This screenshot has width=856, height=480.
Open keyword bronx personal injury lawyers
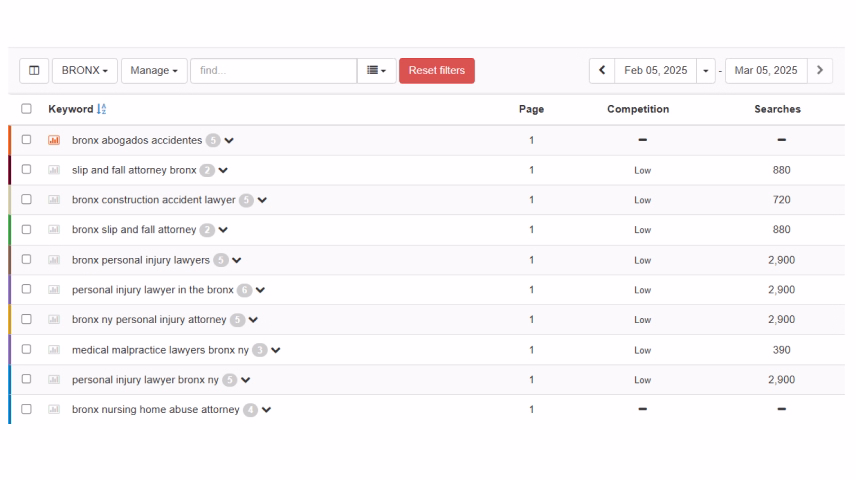[141, 260]
